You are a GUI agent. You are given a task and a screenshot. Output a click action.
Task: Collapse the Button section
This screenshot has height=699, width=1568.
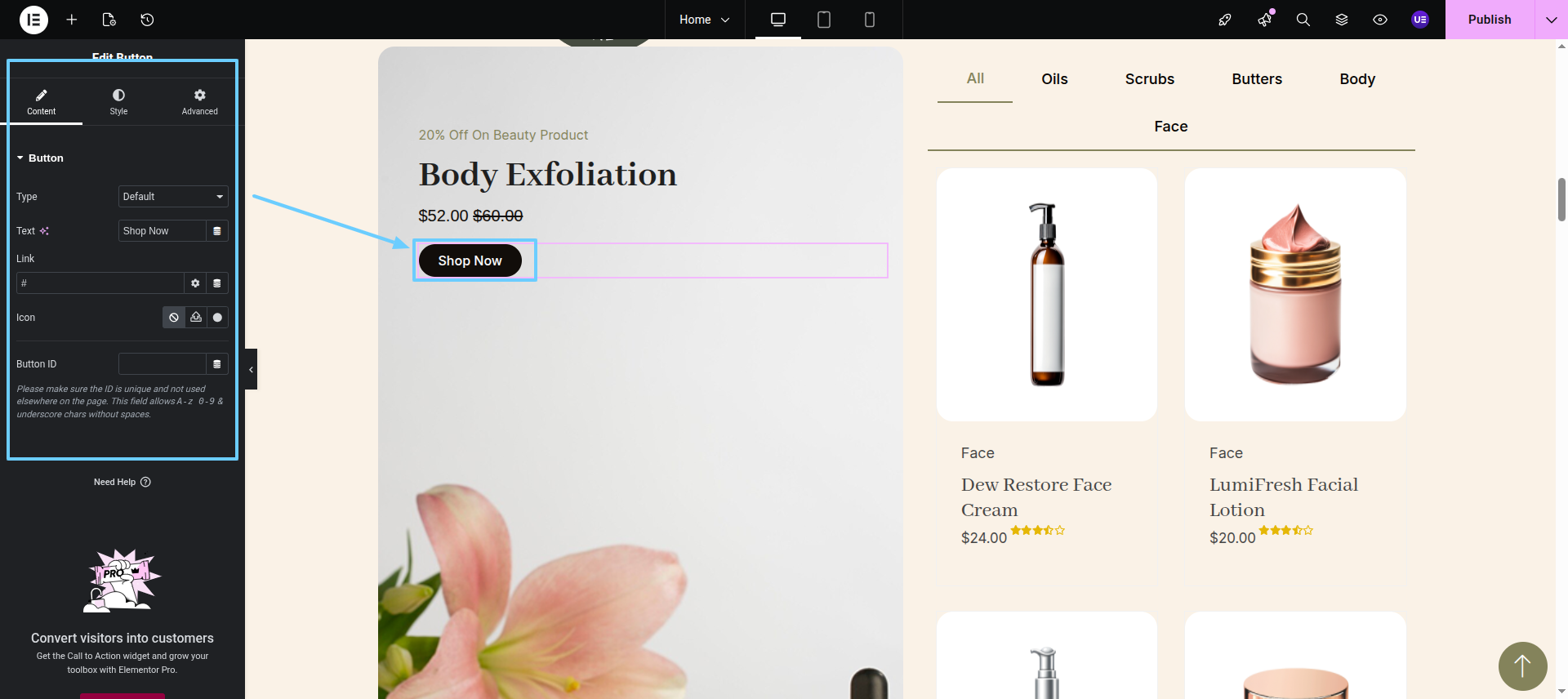pos(40,158)
